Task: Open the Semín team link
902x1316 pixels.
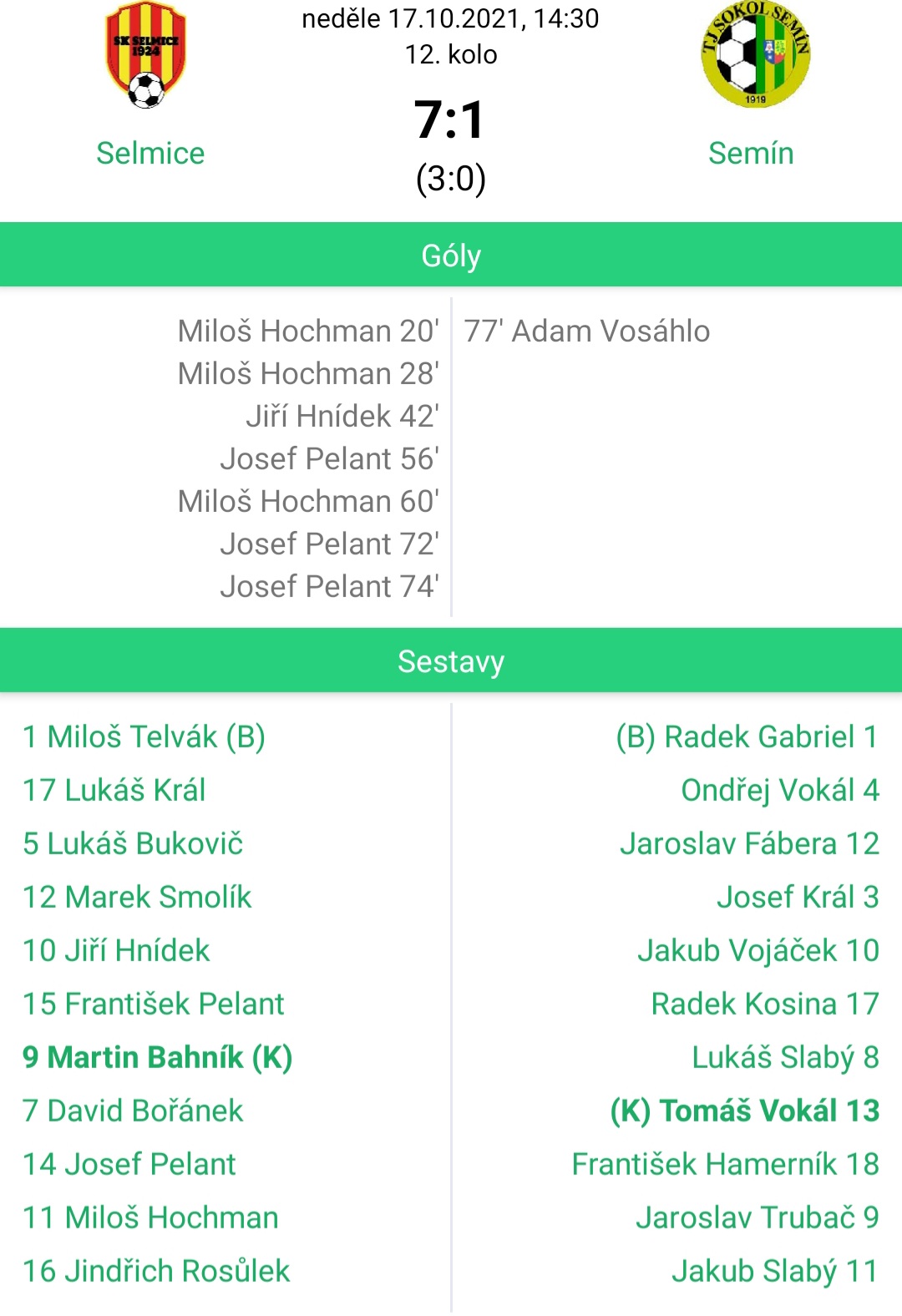Action: [751, 154]
